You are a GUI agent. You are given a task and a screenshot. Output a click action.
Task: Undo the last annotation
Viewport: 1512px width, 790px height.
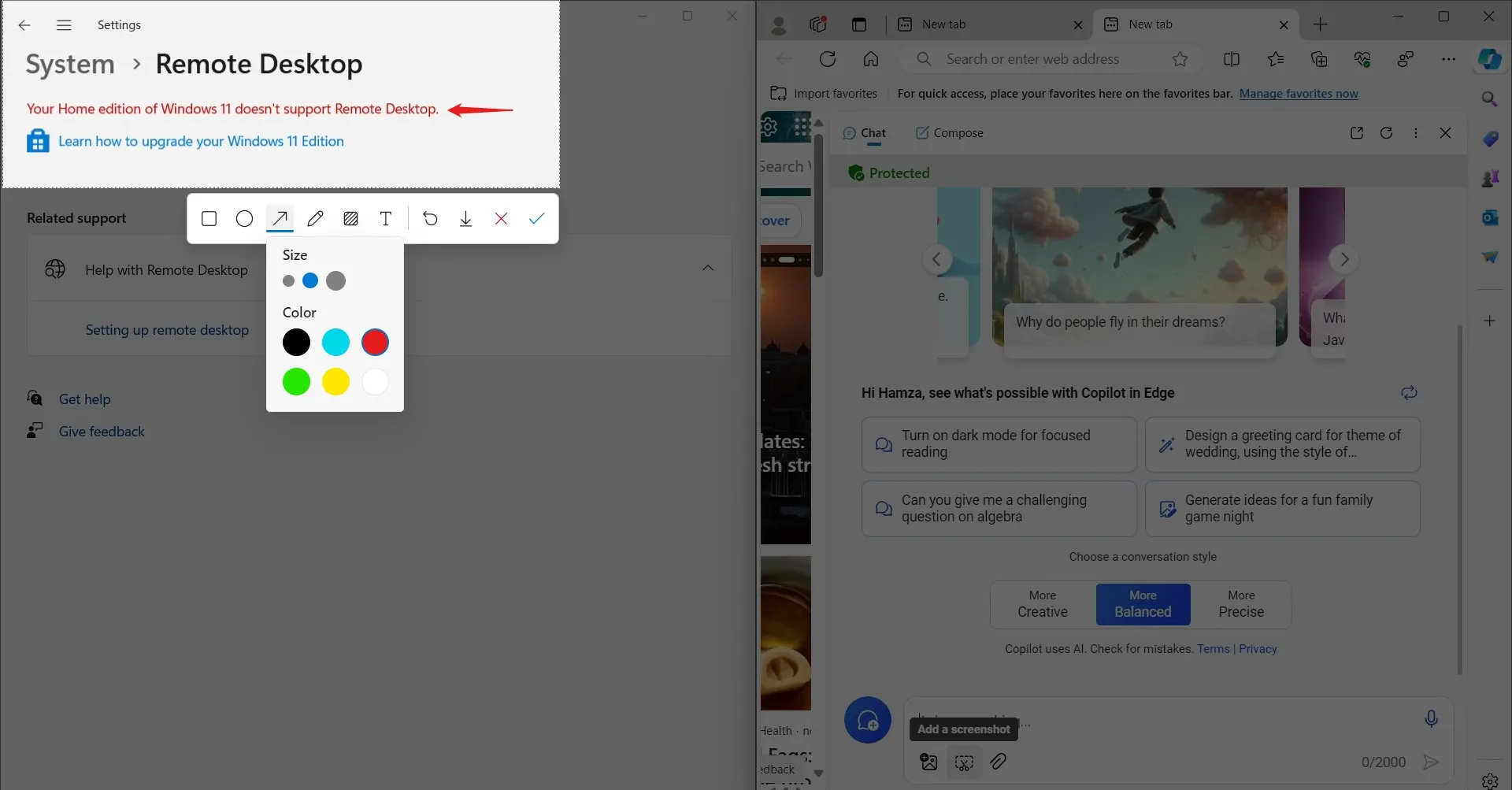pos(430,219)
